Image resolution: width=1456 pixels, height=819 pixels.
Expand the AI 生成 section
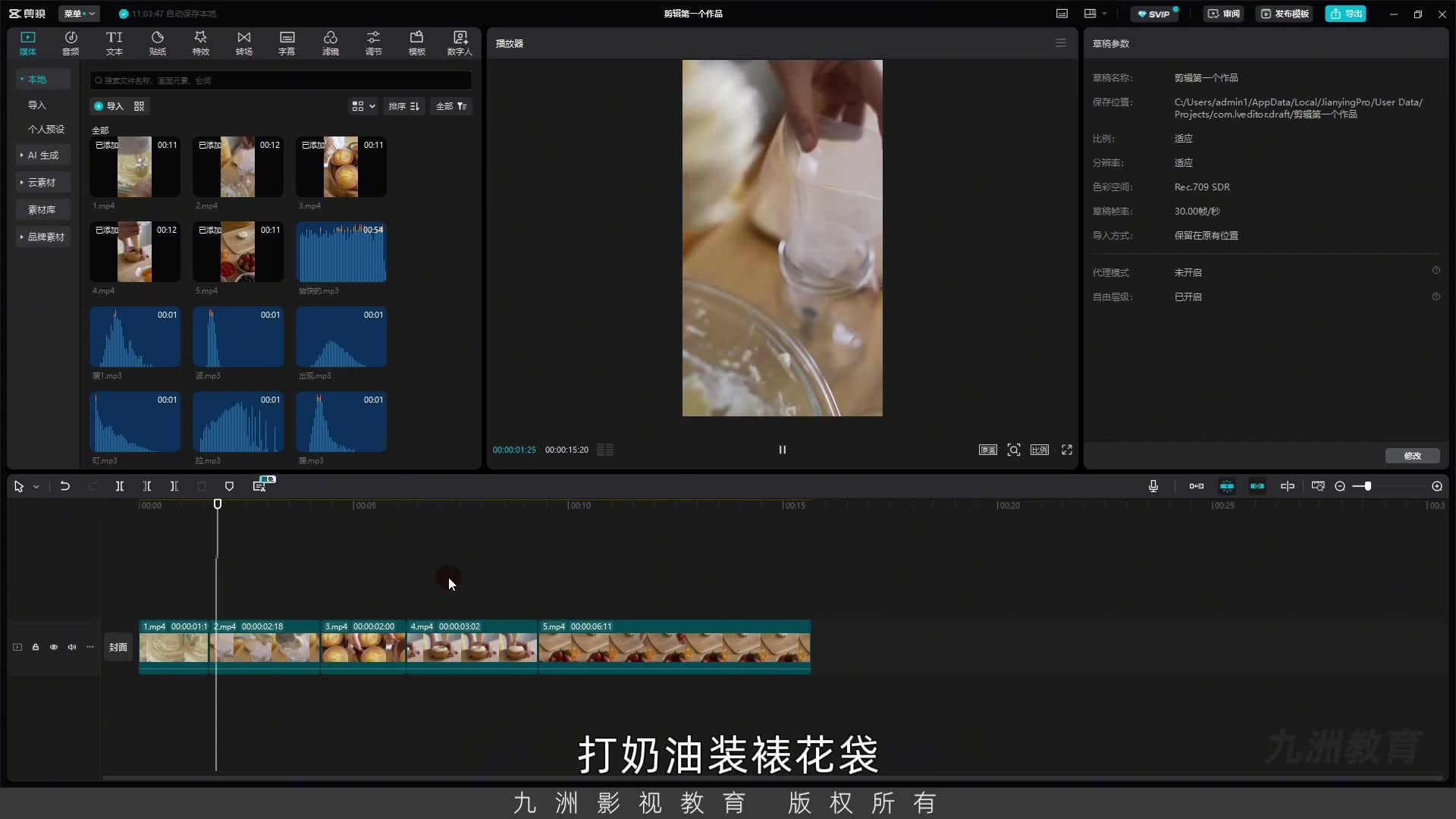(x=43, y=155)
